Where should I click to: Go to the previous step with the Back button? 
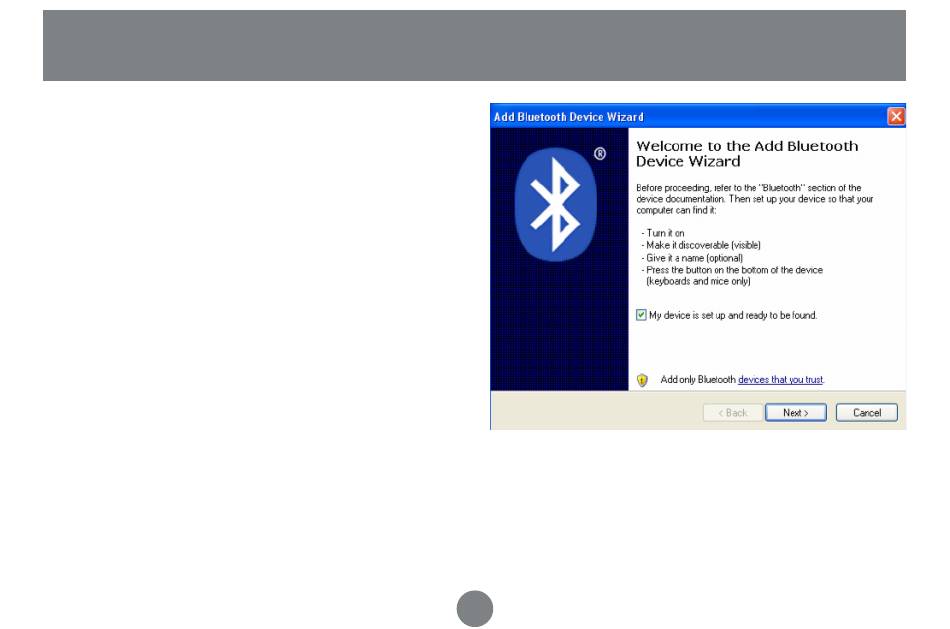coord(732,413)
